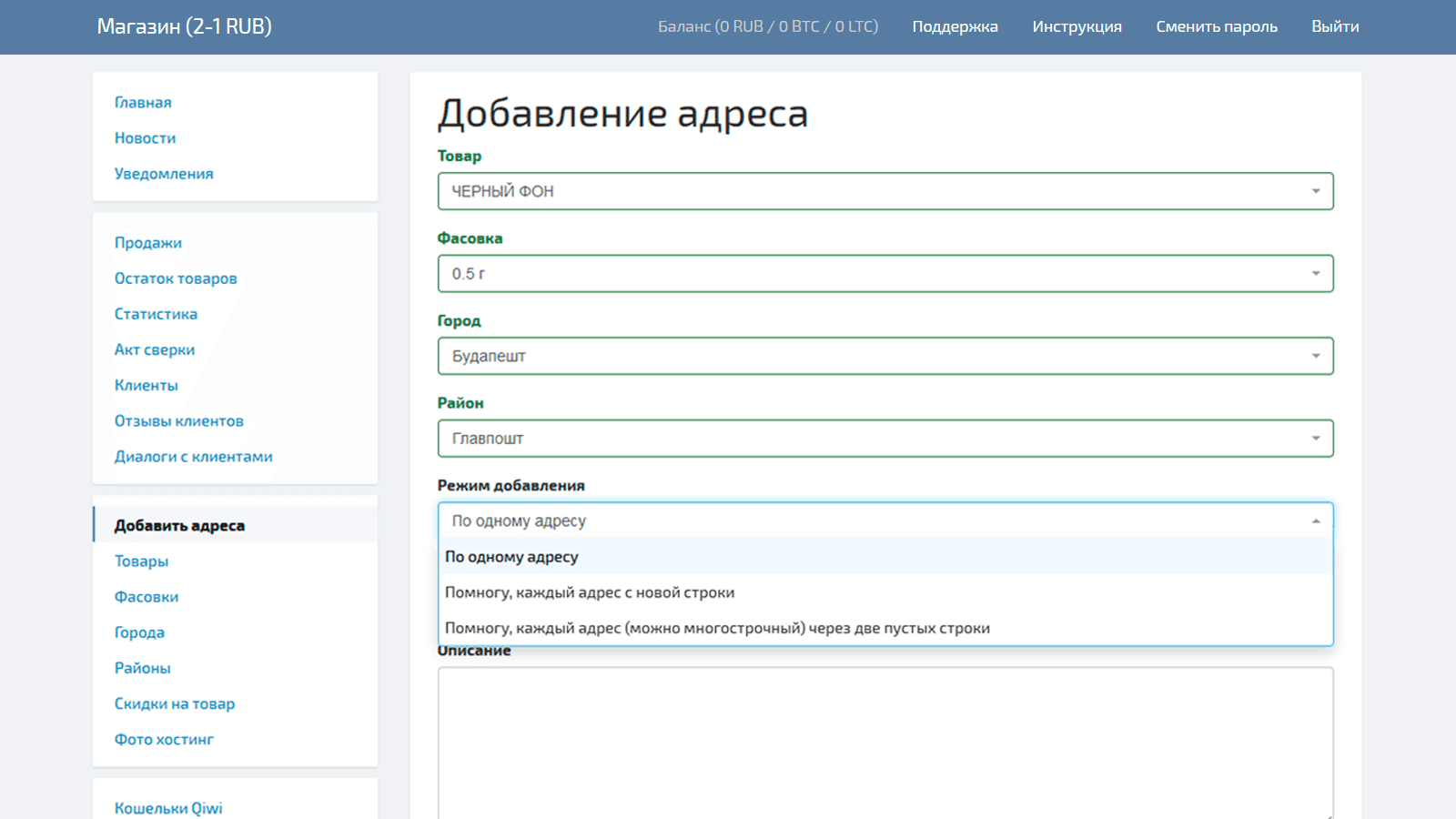Click Сменить пароль in the header
This screenshot has width=1456, height=819.
pyautogui.click(x=1217, y=26)
